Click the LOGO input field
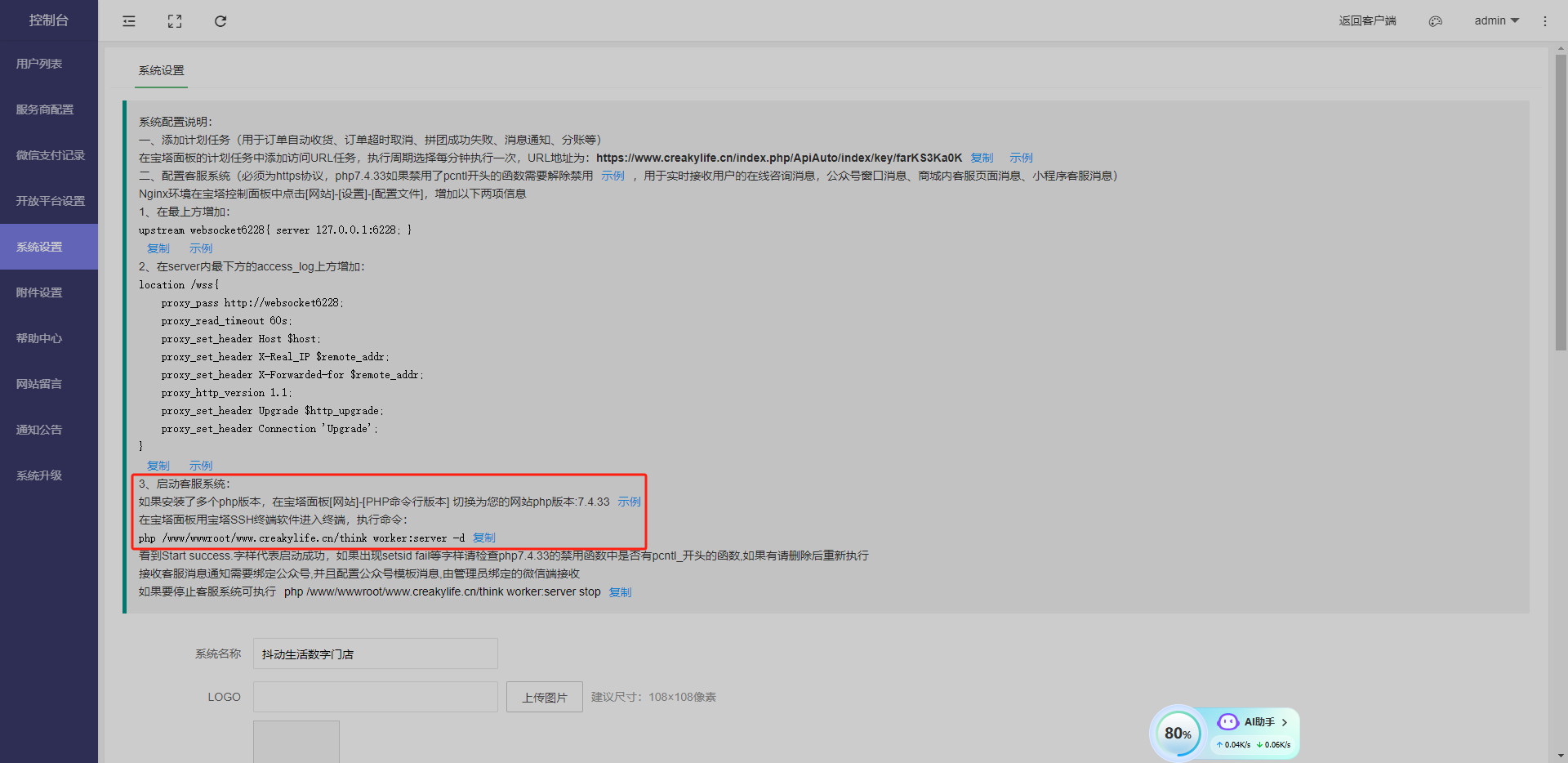1568x763 pixels. point(376,697)
